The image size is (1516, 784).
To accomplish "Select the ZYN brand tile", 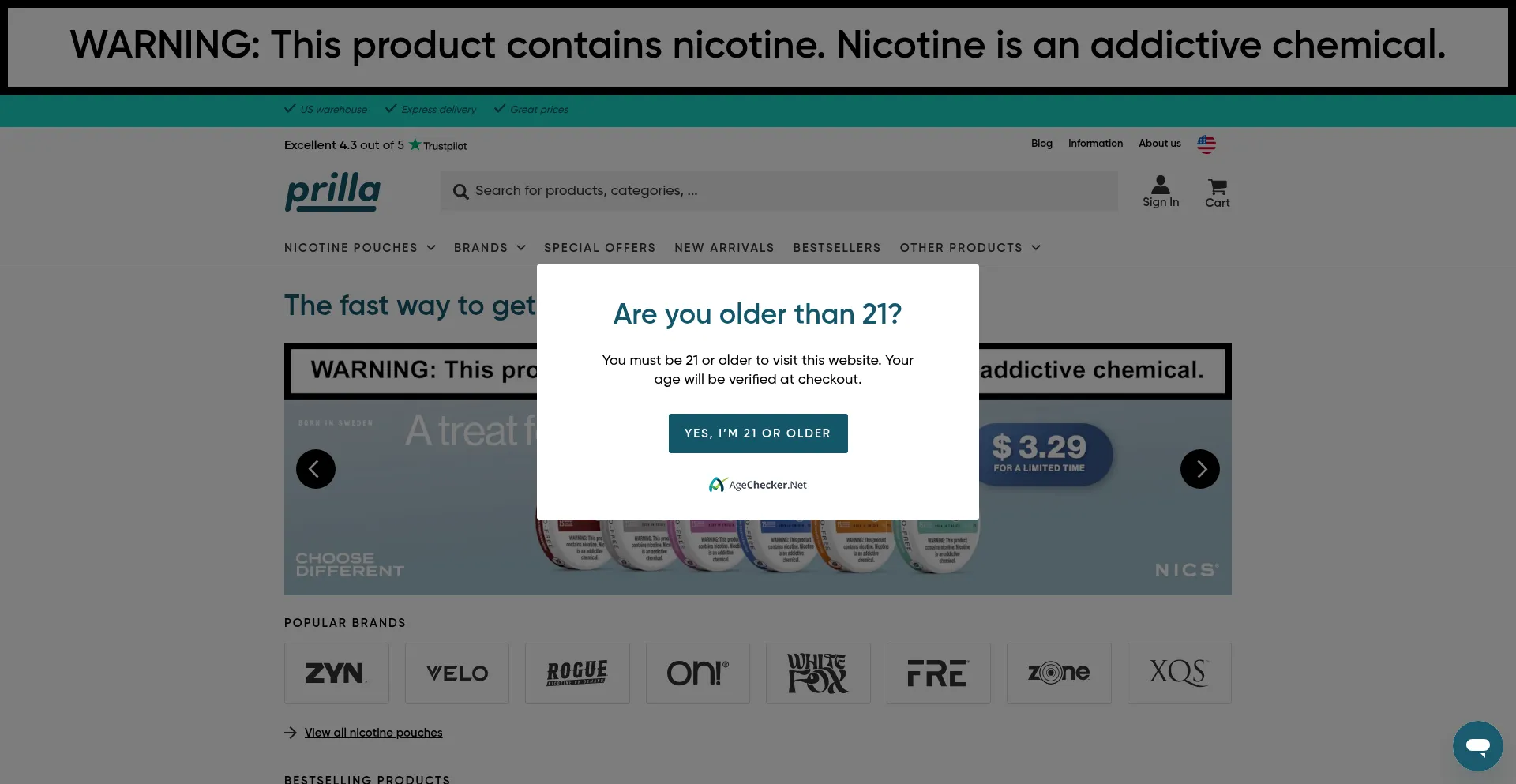I will (336, 673).
